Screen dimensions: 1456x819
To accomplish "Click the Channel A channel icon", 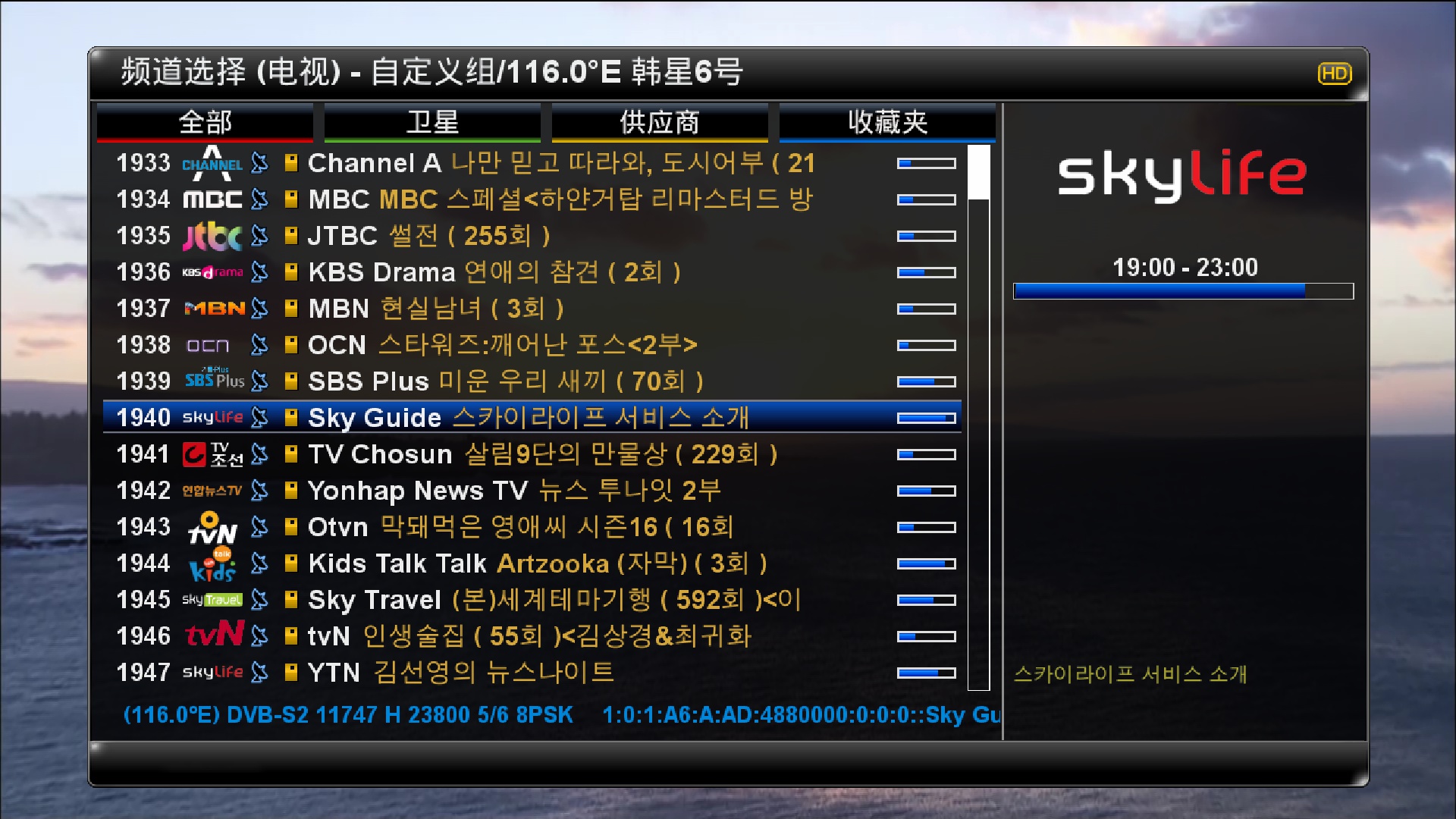I will coord(211,163).
